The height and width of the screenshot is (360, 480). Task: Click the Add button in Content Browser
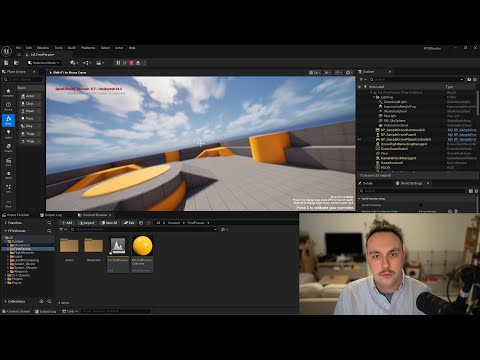(x=67, y=223)
